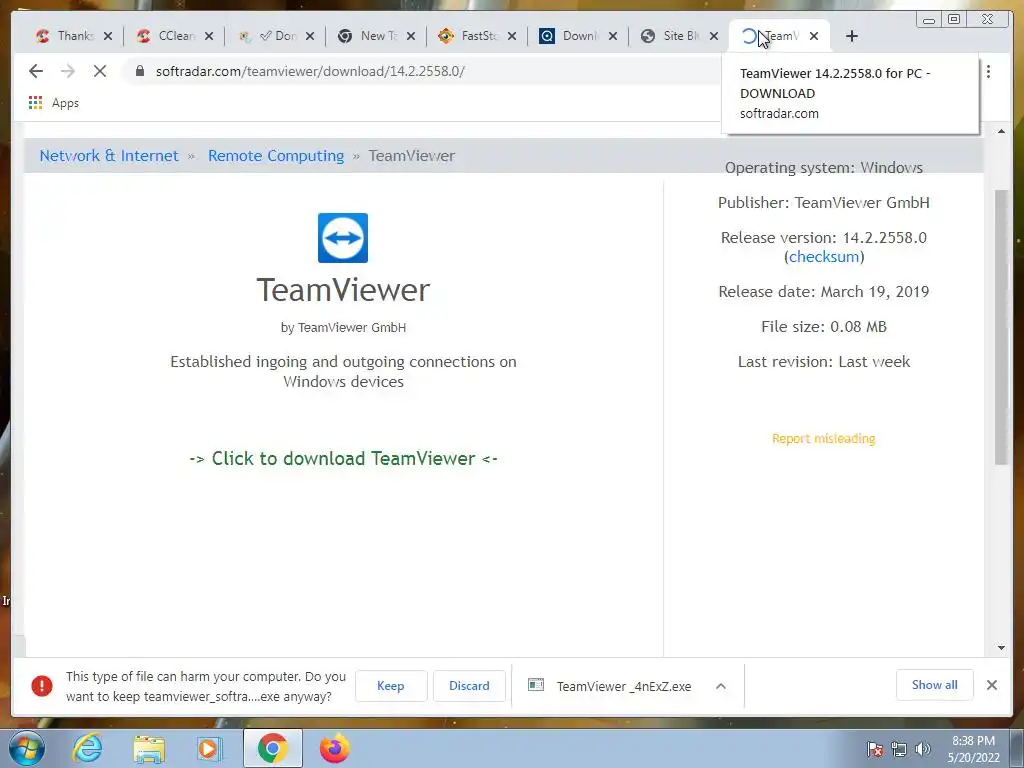The image size is (1024, 768).
Task: Close the active TeamViewer tab
Action: click(814, 36)
